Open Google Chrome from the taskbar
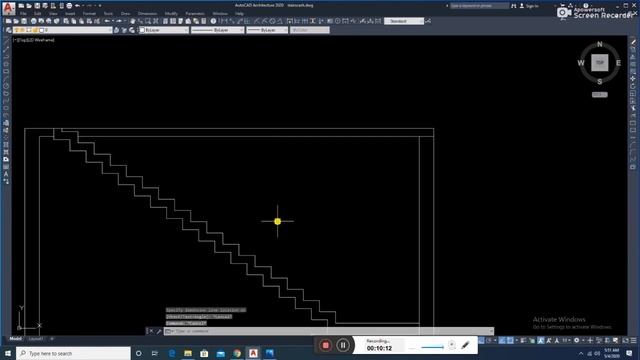This screenshot has width=640, height=360. tap(237, 353)
